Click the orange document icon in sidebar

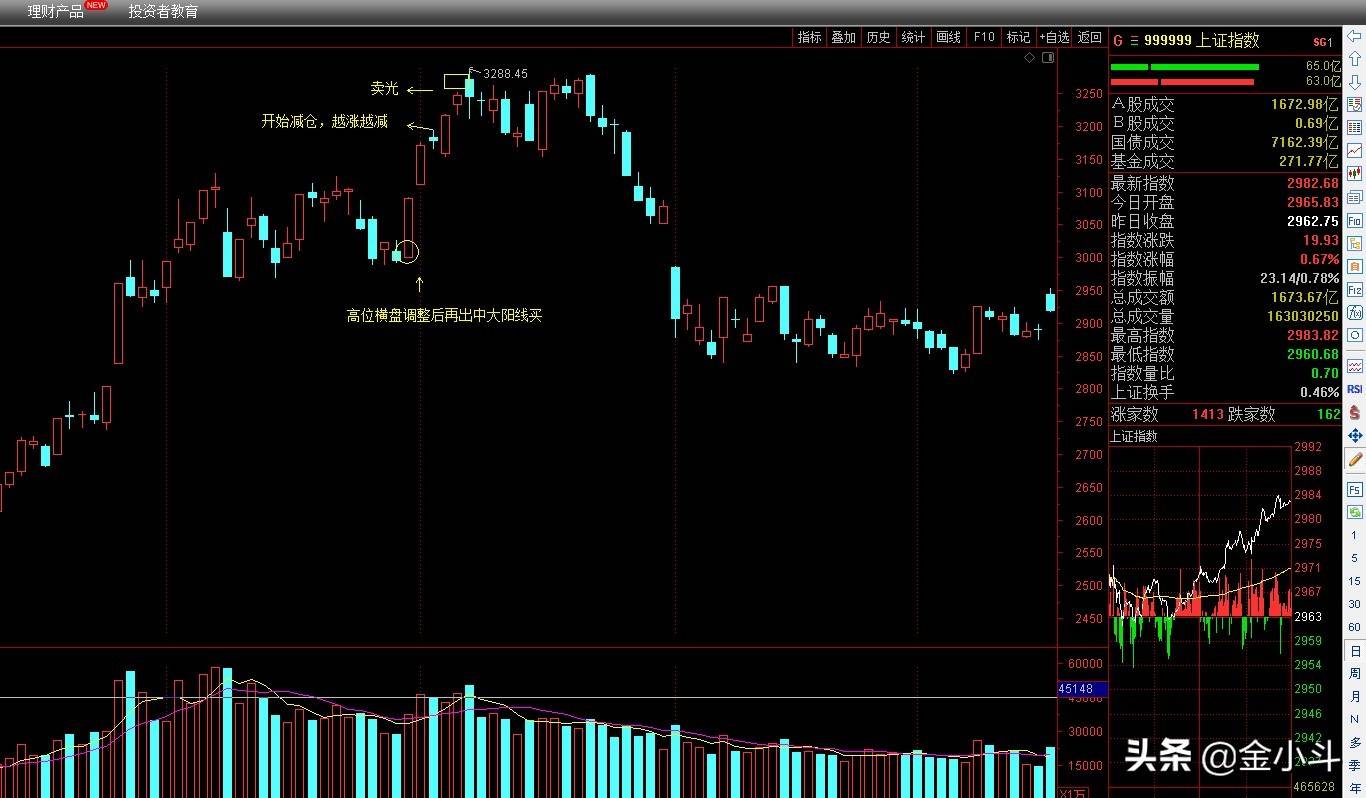pos(1355,266)
